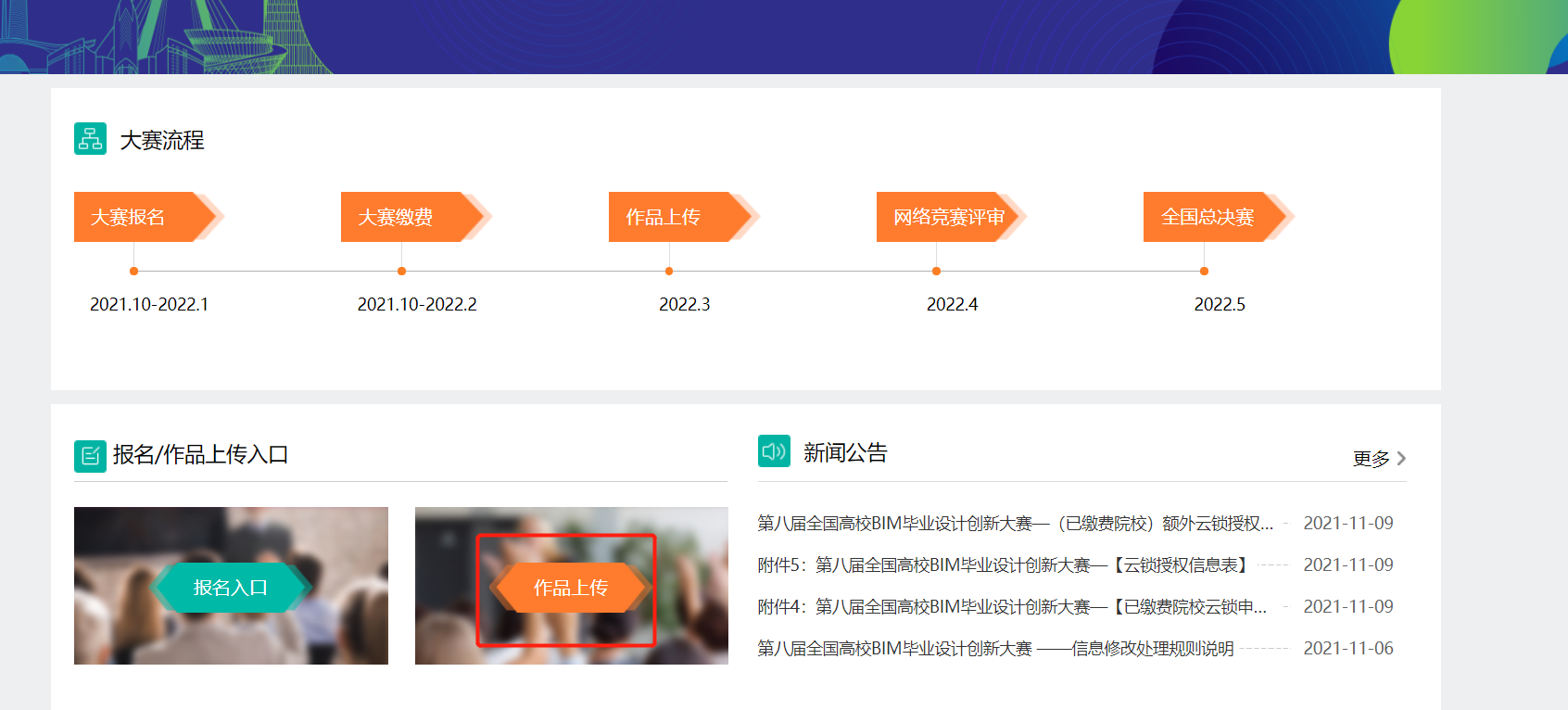Open 附件4 已缴费院校云锁申 announcement
This screenshot has width=1568, height=710.
(1011, 607)
